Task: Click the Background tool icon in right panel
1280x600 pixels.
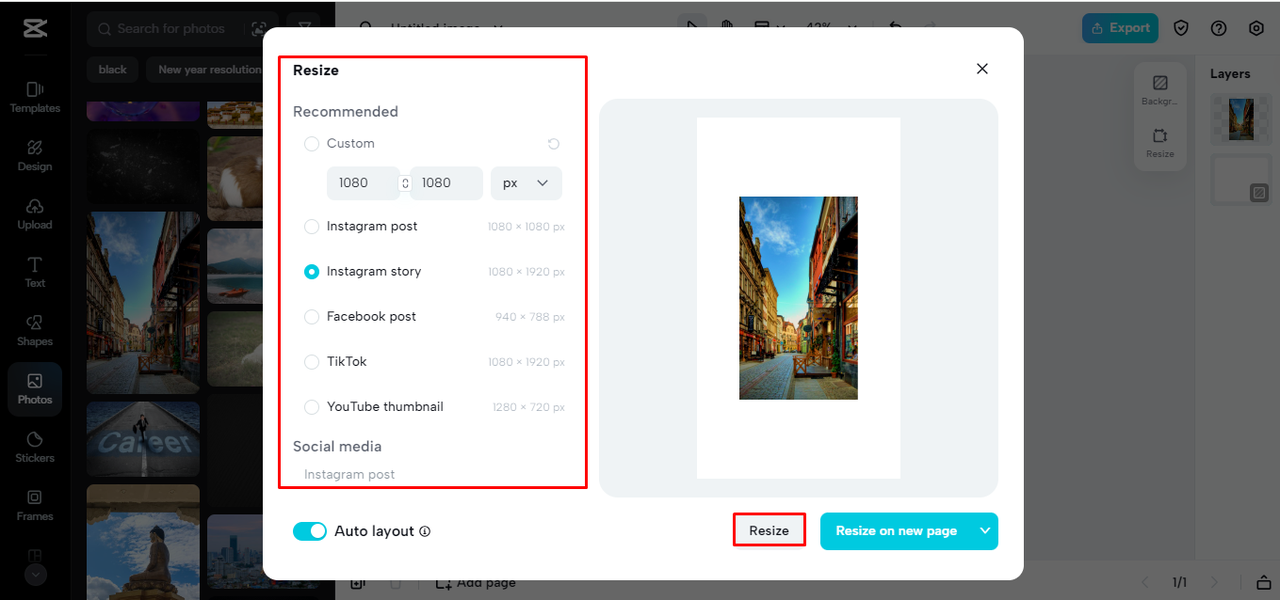Action: 1160,90
